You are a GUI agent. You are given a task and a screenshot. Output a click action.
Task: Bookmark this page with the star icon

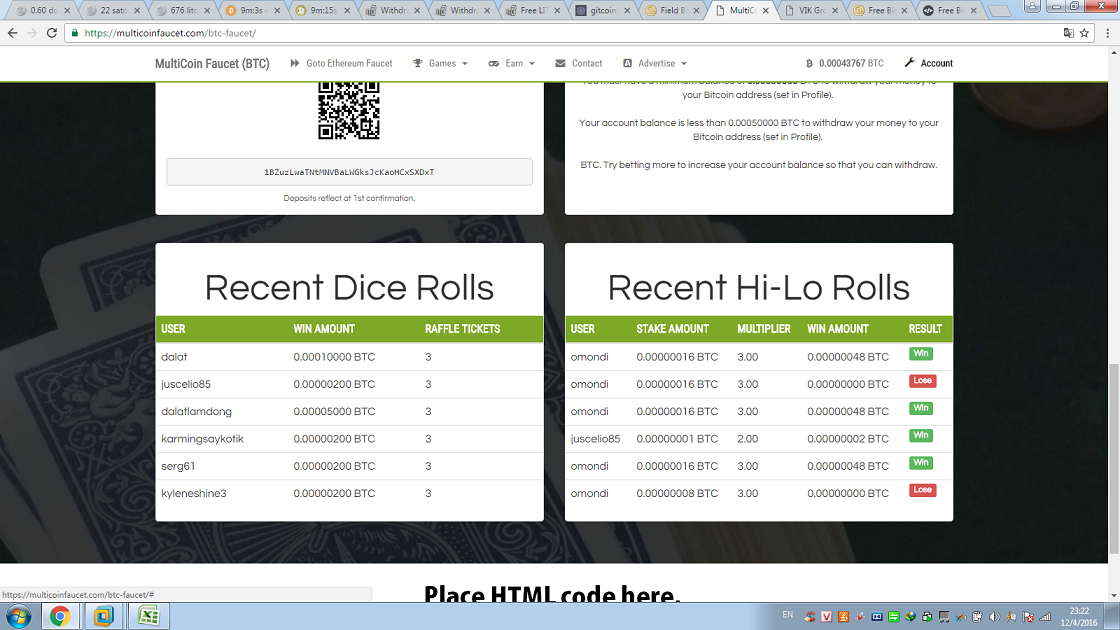[x=1084, y=33]
